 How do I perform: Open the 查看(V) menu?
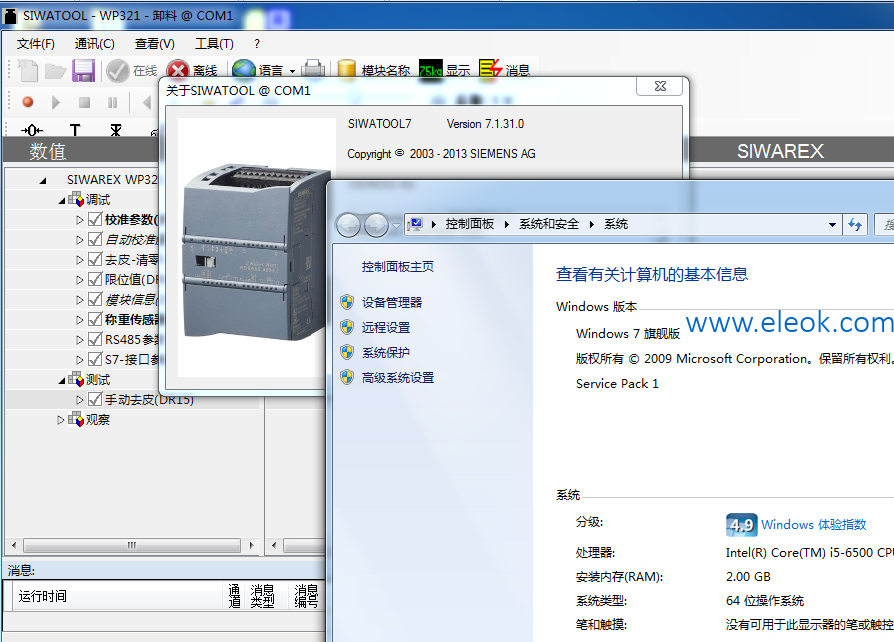[155, 44]
